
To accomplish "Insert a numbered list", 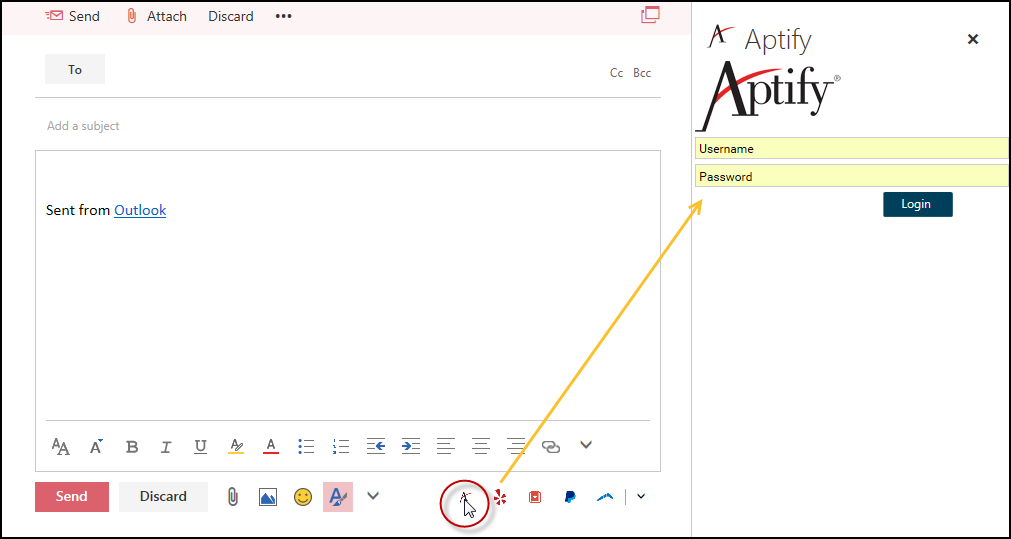I will [340, 446].
